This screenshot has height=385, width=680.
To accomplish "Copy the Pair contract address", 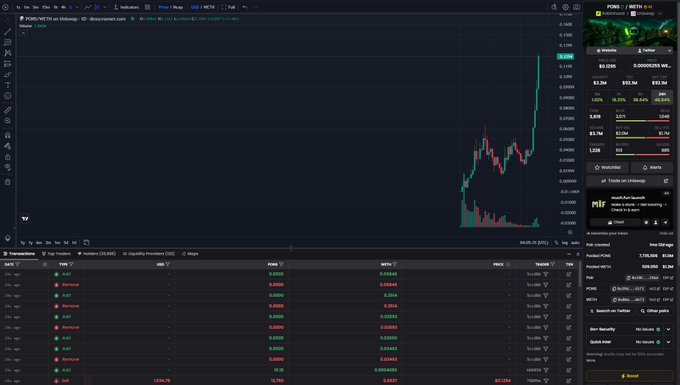I will coord(643,277).
